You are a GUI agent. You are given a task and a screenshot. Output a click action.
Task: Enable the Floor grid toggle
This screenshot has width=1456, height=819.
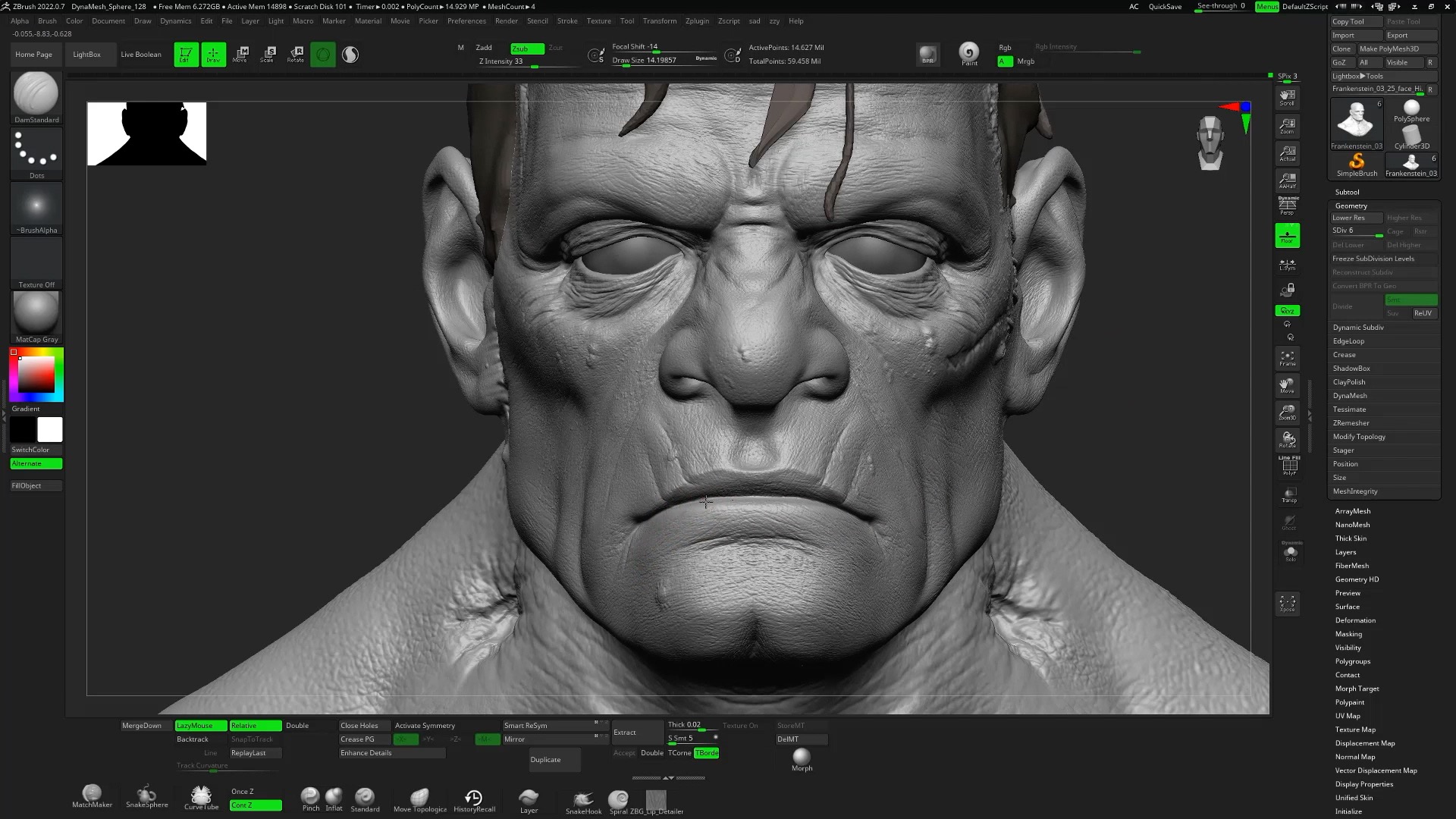(1287, 235)
